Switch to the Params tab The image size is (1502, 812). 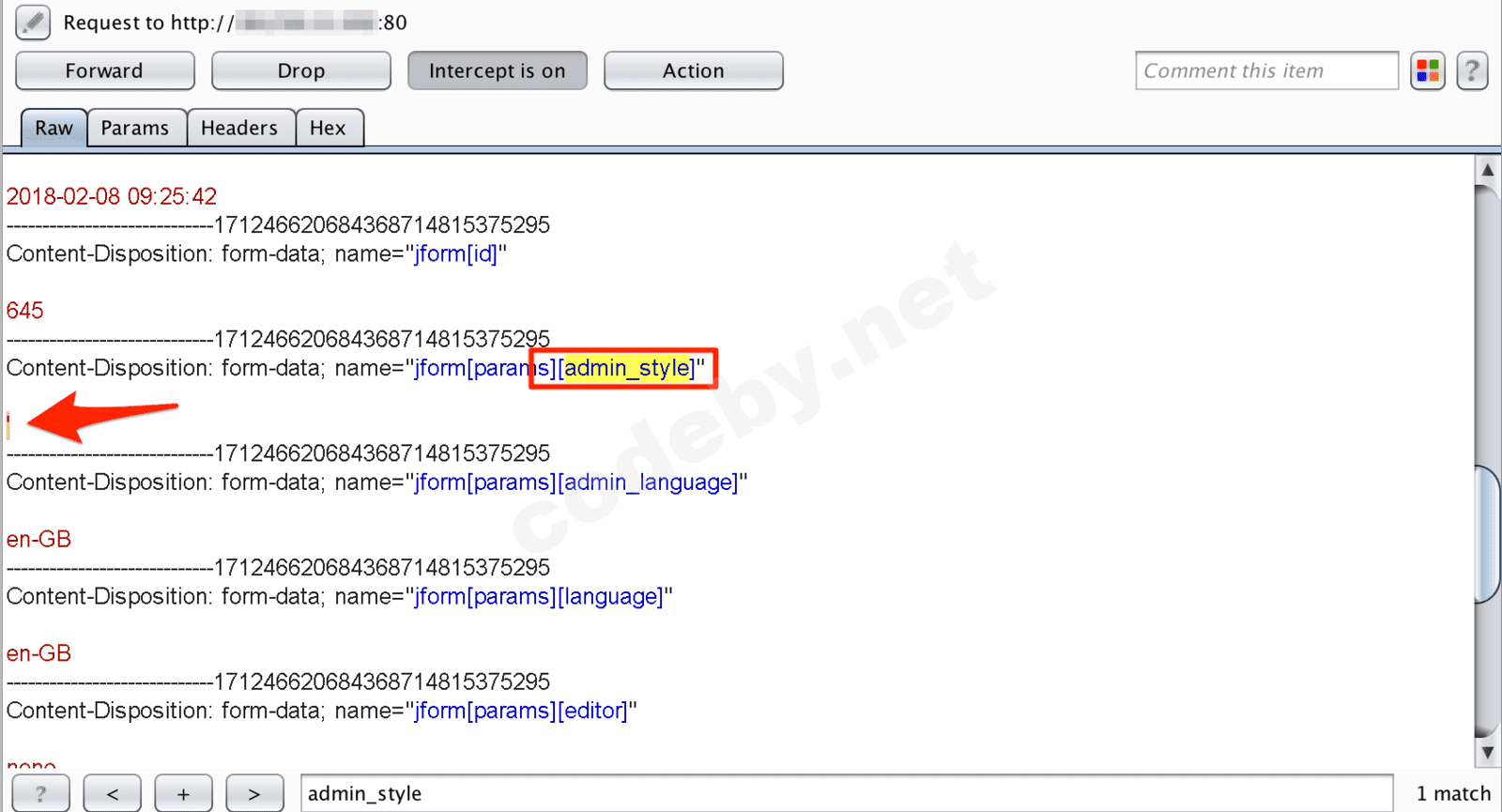click(135, 128)
